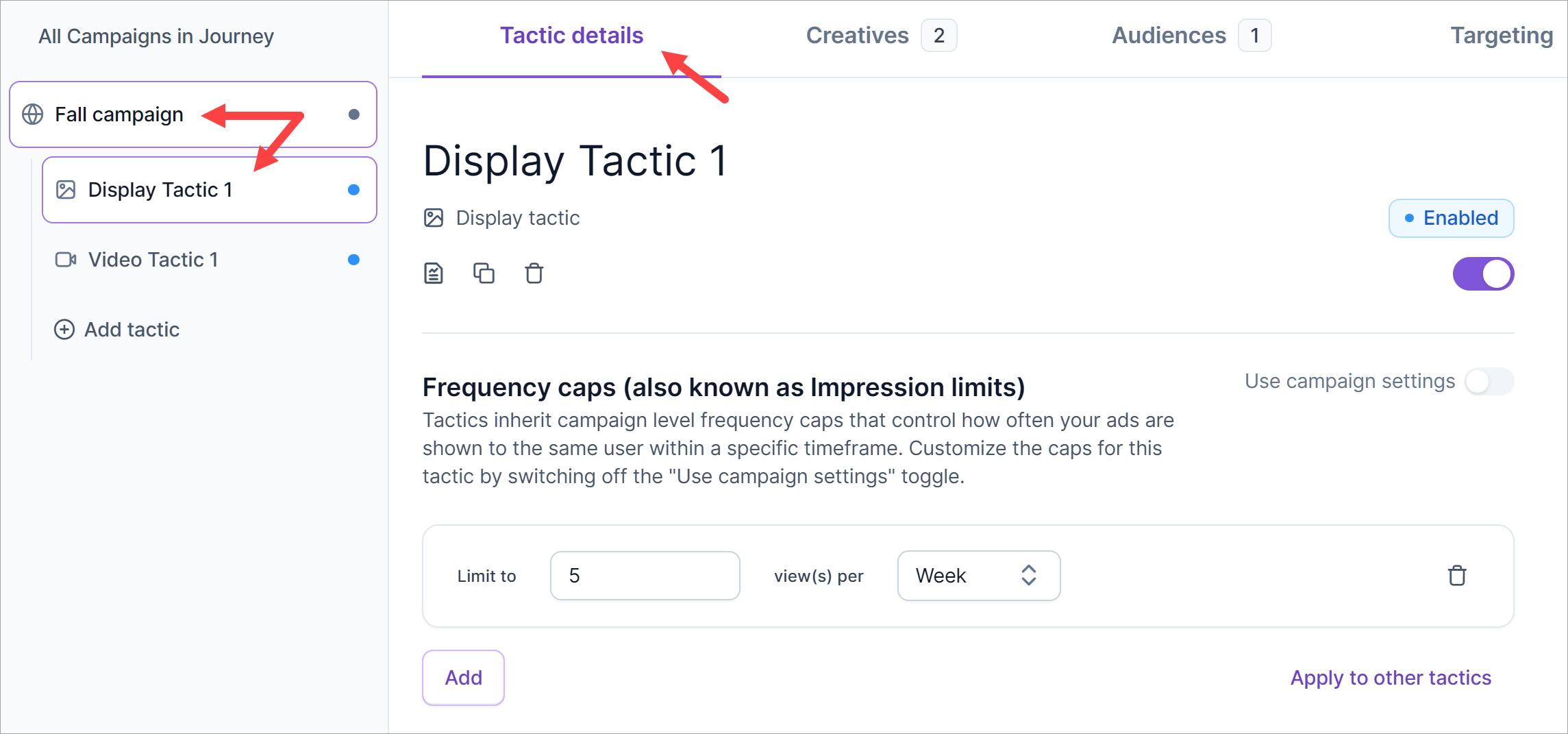Select Video Tactic 1 in the sidebar
Screen dimensions: 1568x734
click(153, 260)
